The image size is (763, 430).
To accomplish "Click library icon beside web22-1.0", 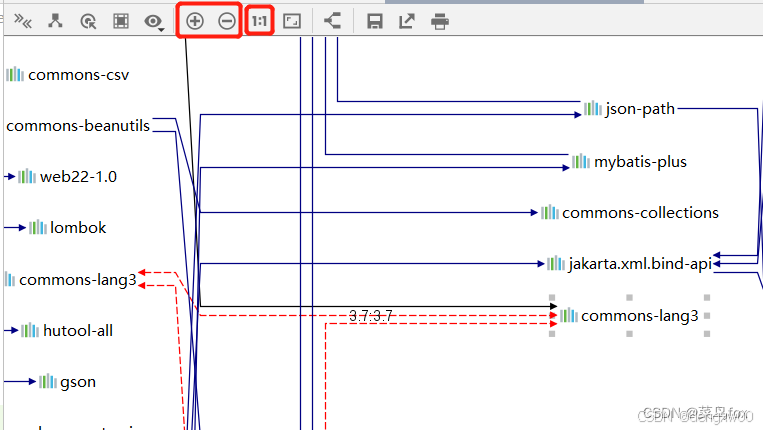I will [x=27, y=176].
